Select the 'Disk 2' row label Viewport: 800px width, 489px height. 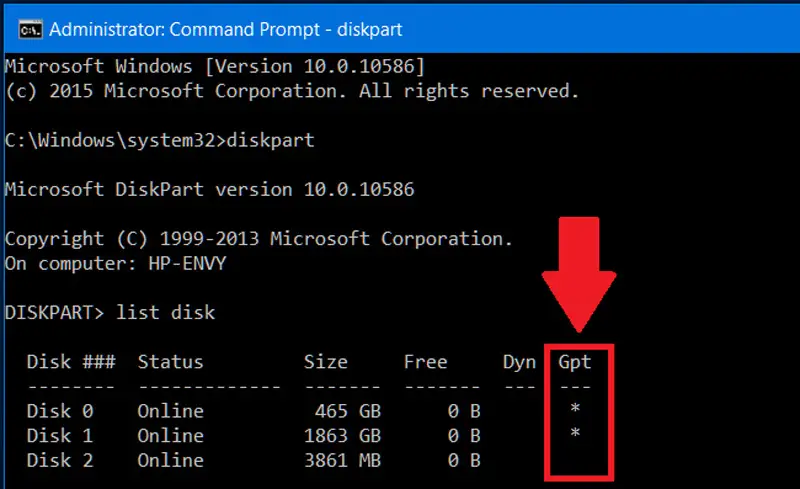60,459
